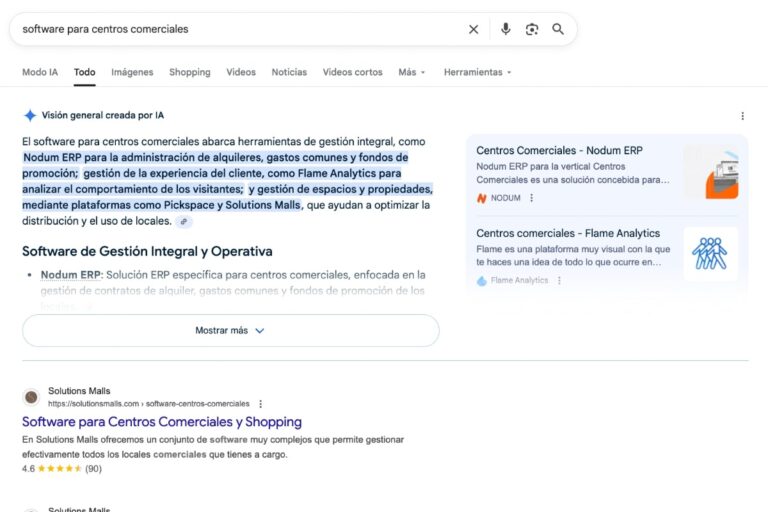
Task: Click the Solutions Malls site favicon
Action: click(31, 397)
